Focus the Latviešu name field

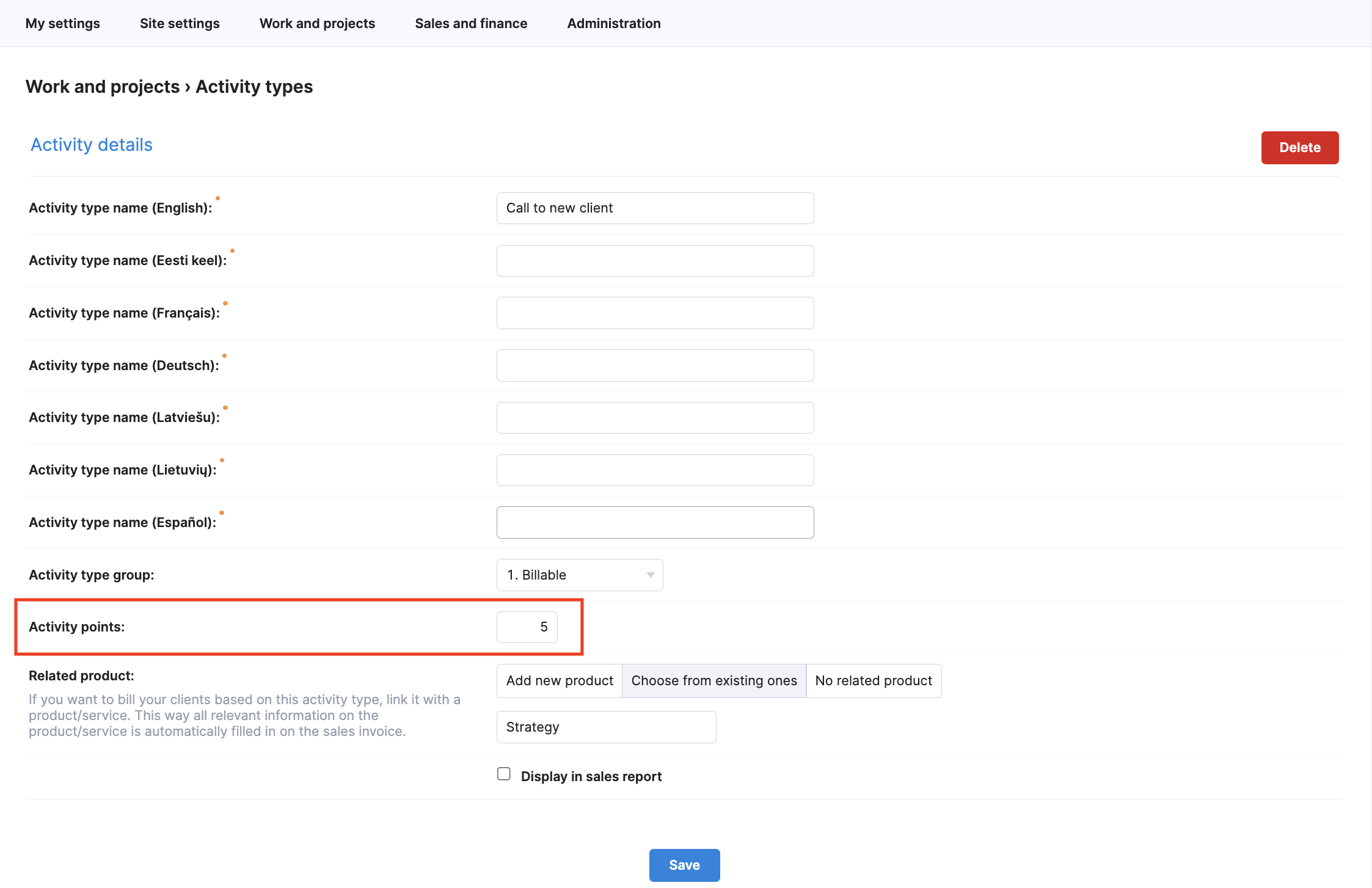[x=655, y=418]
